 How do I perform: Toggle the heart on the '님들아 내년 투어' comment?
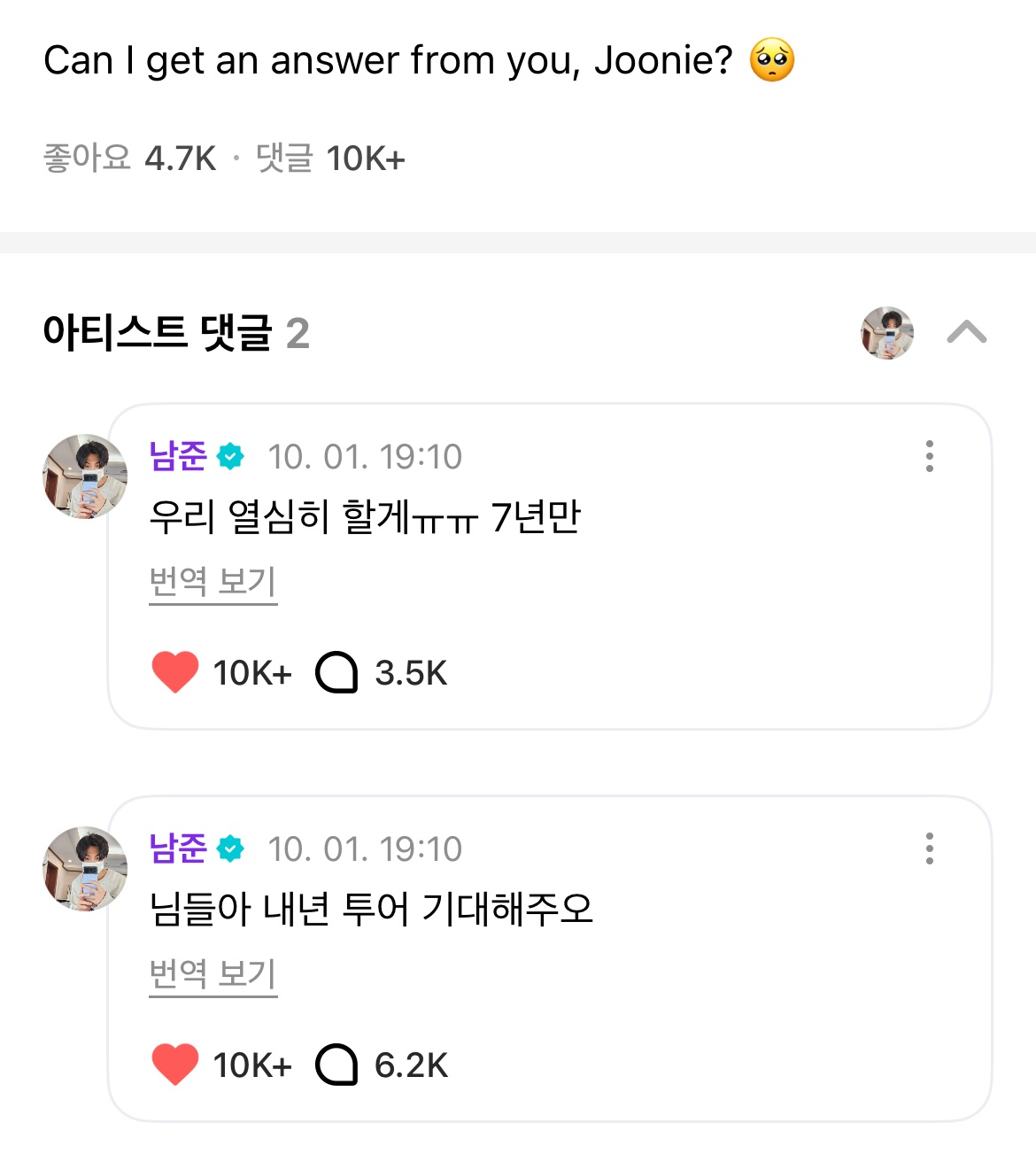pos(175,1065)
